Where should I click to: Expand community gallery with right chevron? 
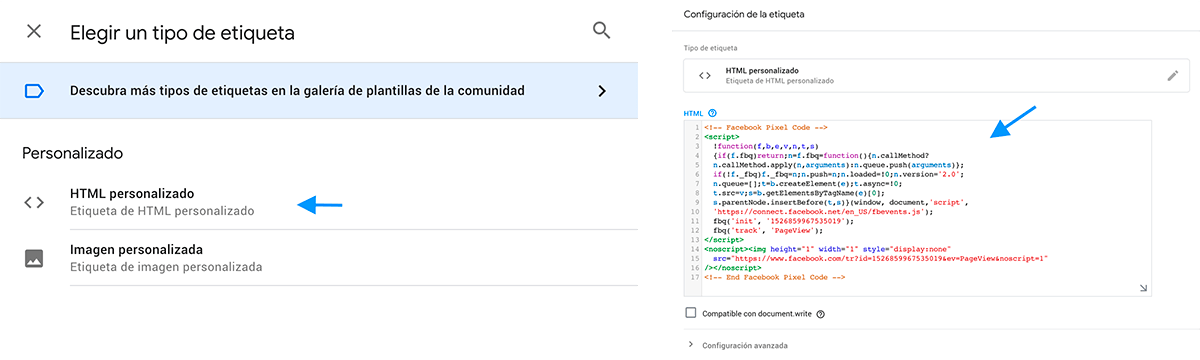[x=602, y=91]
